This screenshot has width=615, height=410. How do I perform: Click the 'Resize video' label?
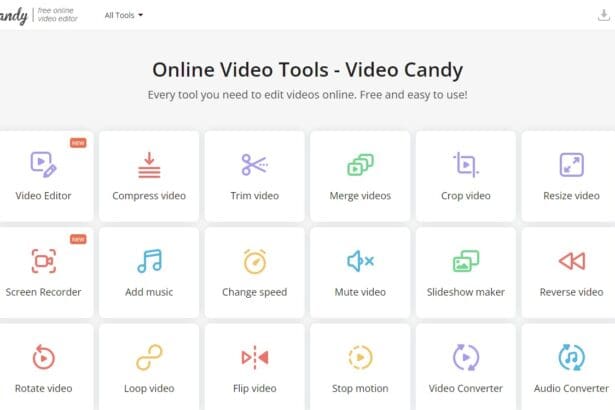coord(571,195)
